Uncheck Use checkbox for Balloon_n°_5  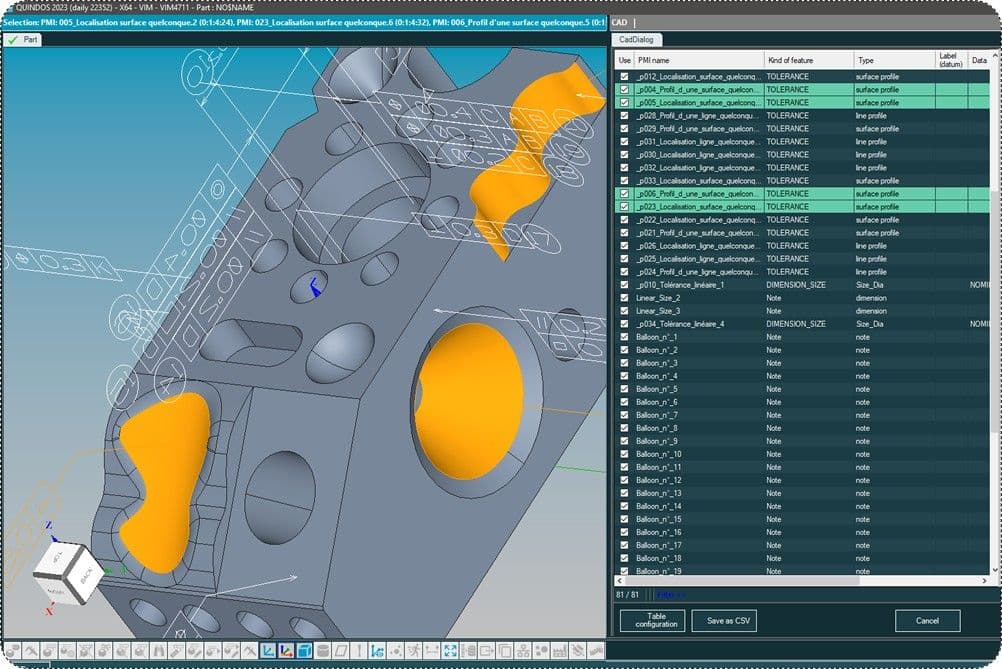click(625, 389)
